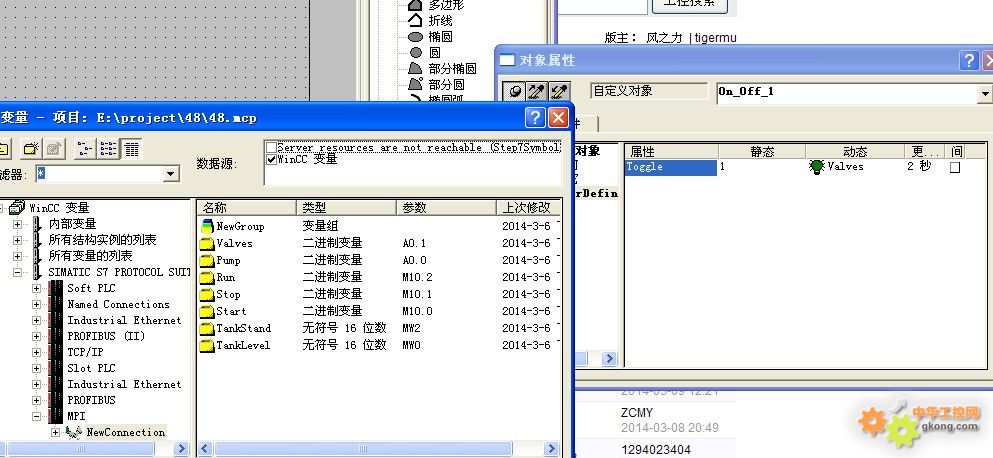Select the circle (圆) tool

click(415, 53)
